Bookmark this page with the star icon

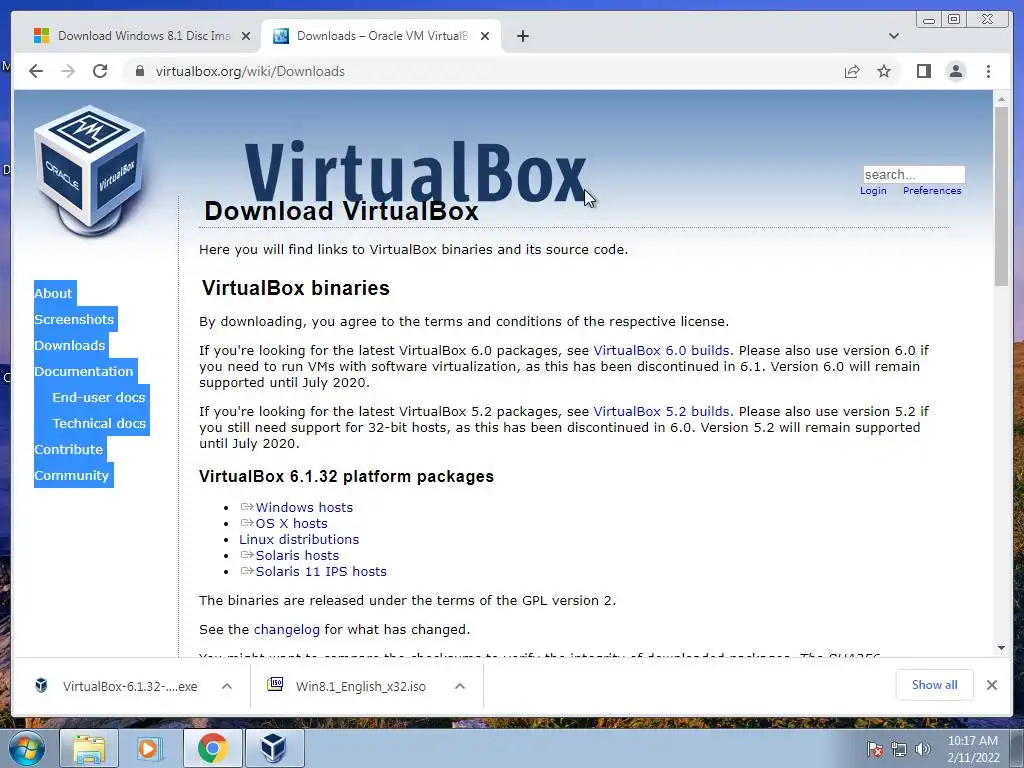pyautogui.click(x=884, y=71)
